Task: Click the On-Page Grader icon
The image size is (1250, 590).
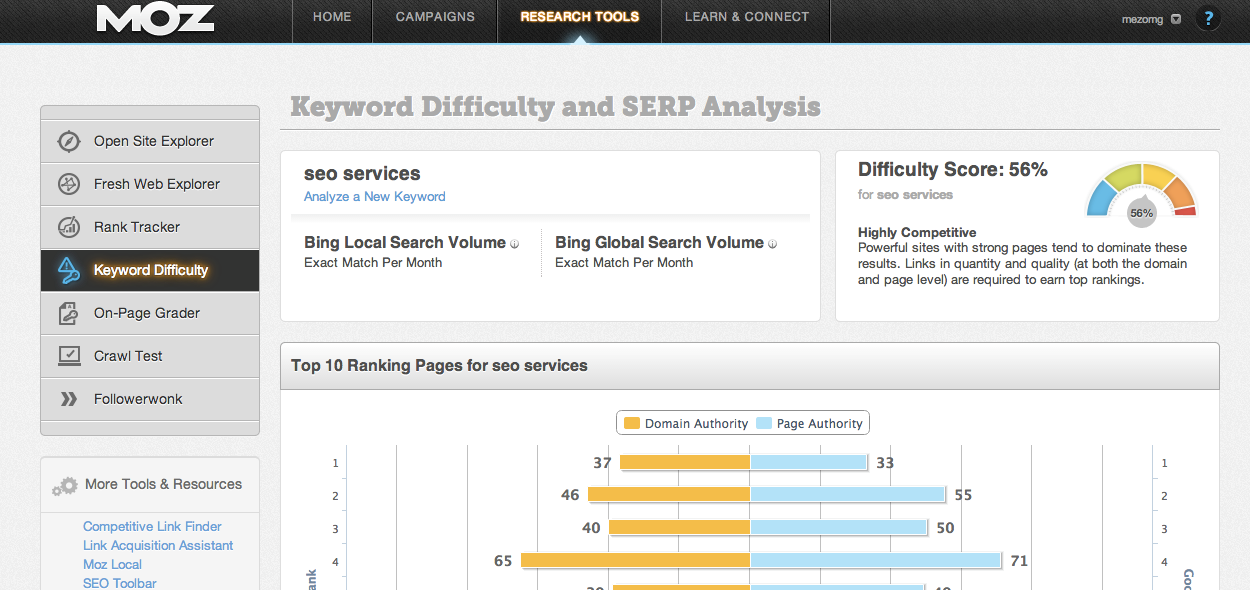Action: (68, 313)
